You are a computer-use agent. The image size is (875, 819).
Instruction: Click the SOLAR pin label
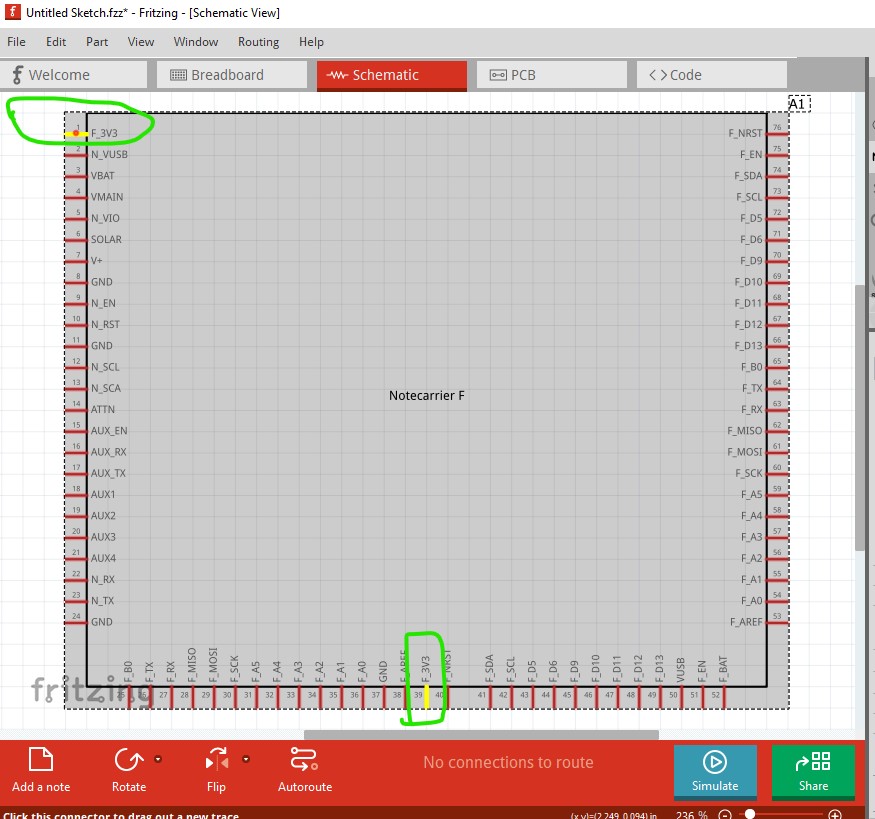pos(106,239)
